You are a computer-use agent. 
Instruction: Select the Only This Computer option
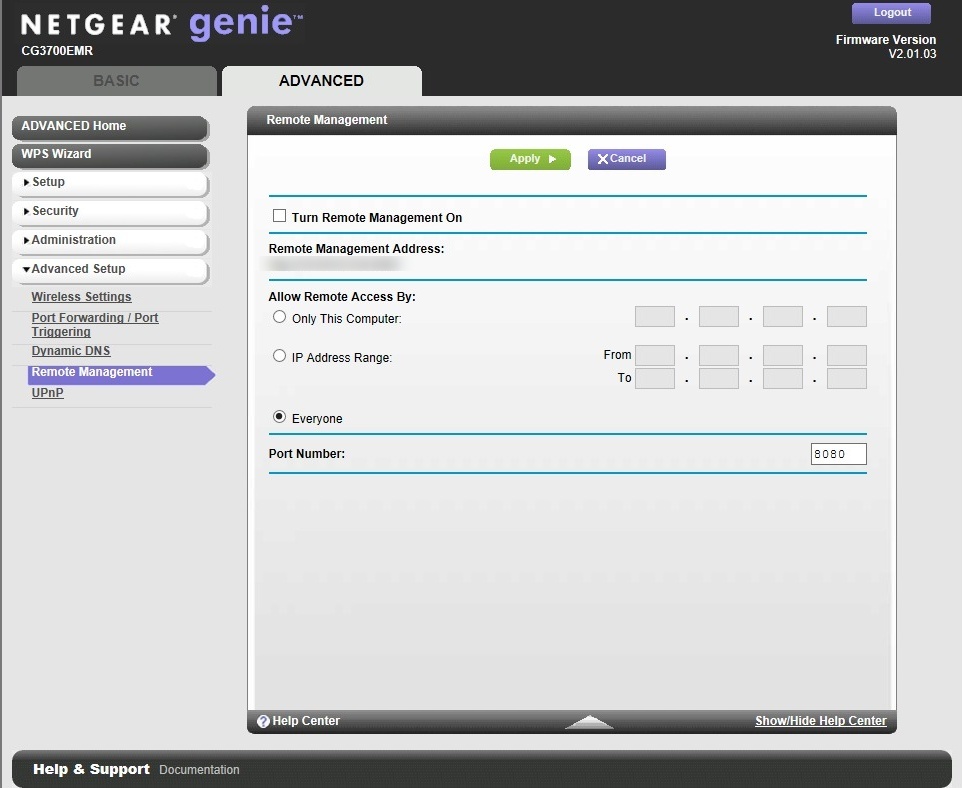pos(279,316)
